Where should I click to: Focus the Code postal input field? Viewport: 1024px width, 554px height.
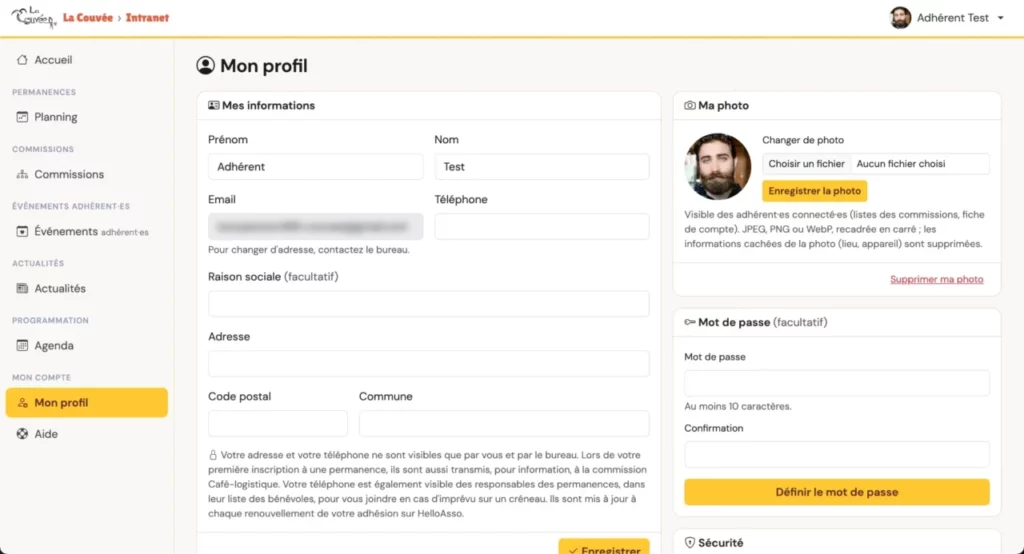tap(278, 423)
